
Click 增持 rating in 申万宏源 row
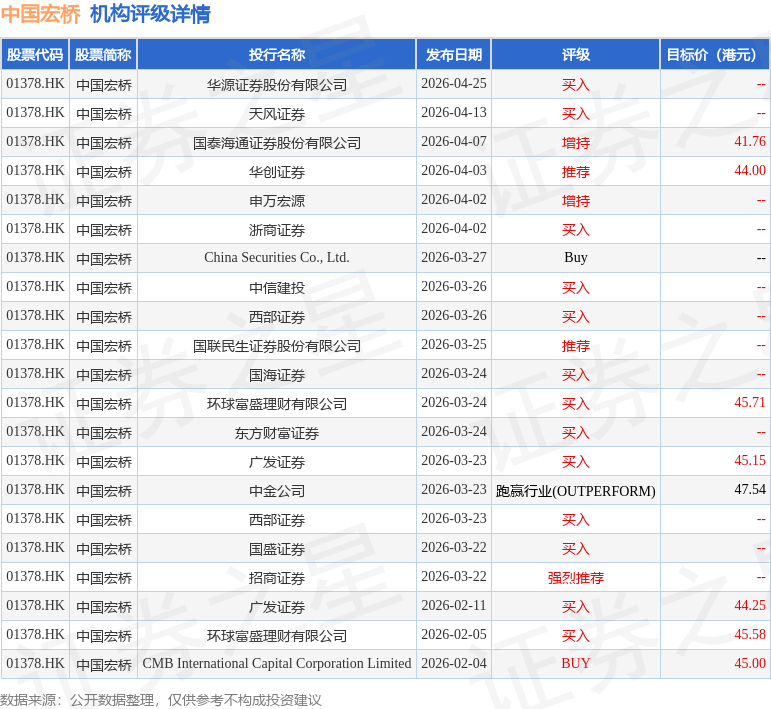(576, 201)
